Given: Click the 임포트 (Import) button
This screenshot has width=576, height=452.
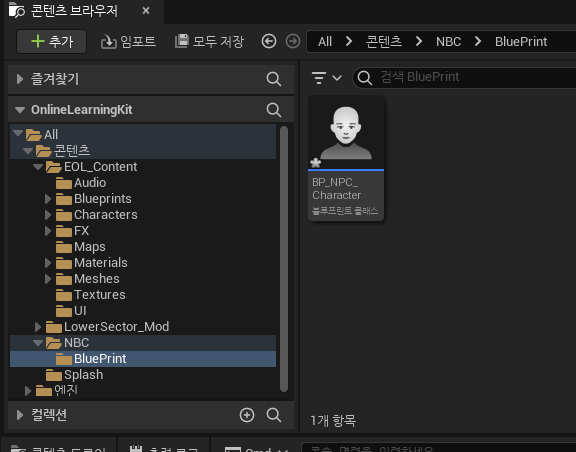Looking at the screenshot, I should pyautogui.click(x=128, y=42).
